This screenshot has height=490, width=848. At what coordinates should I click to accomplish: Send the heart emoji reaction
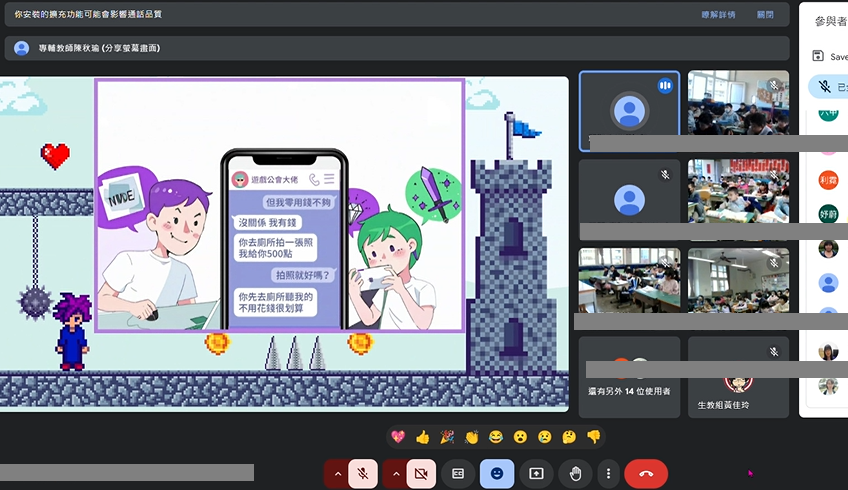[x=398, y=437]
